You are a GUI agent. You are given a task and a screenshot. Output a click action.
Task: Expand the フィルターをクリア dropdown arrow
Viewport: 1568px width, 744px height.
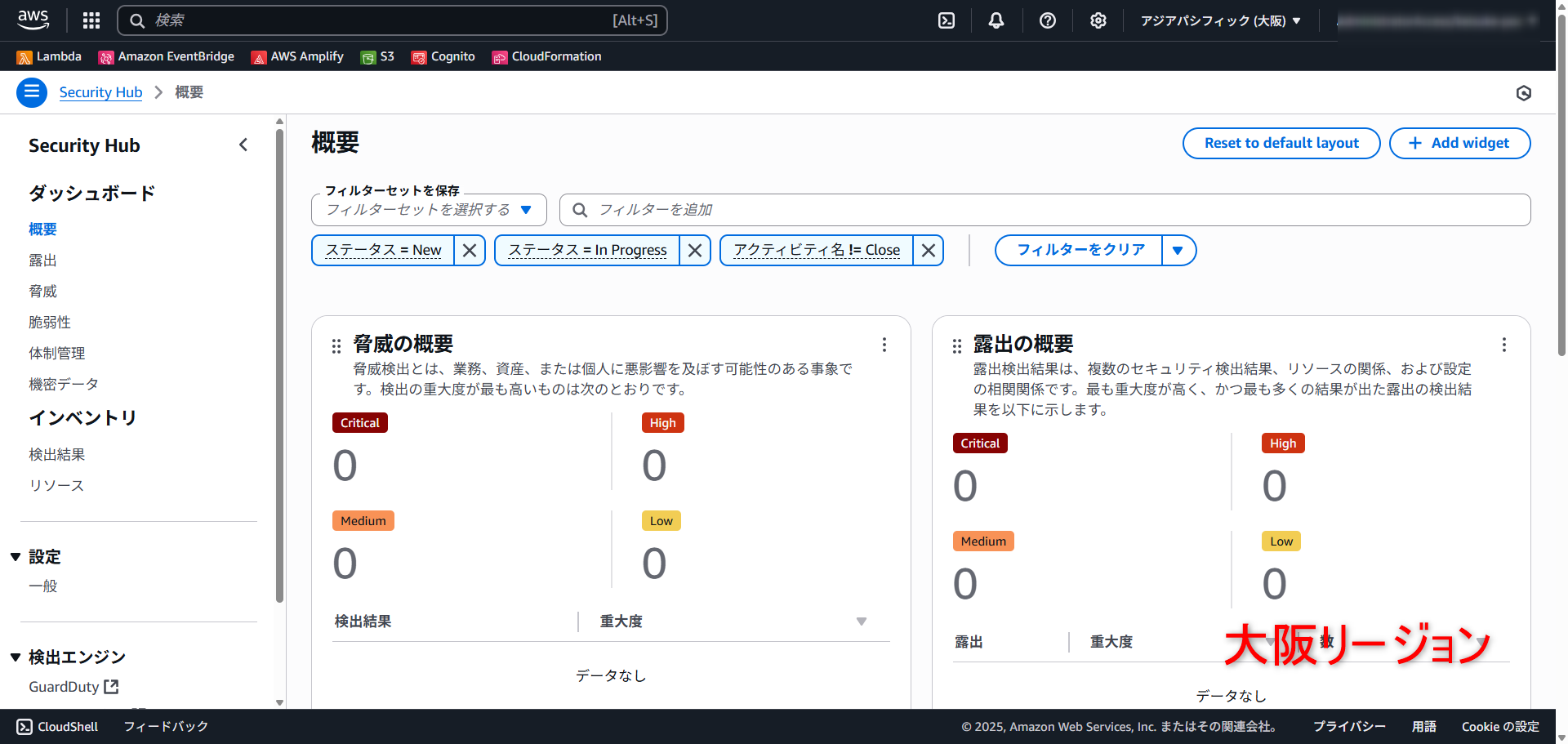tap(1178, 250)
